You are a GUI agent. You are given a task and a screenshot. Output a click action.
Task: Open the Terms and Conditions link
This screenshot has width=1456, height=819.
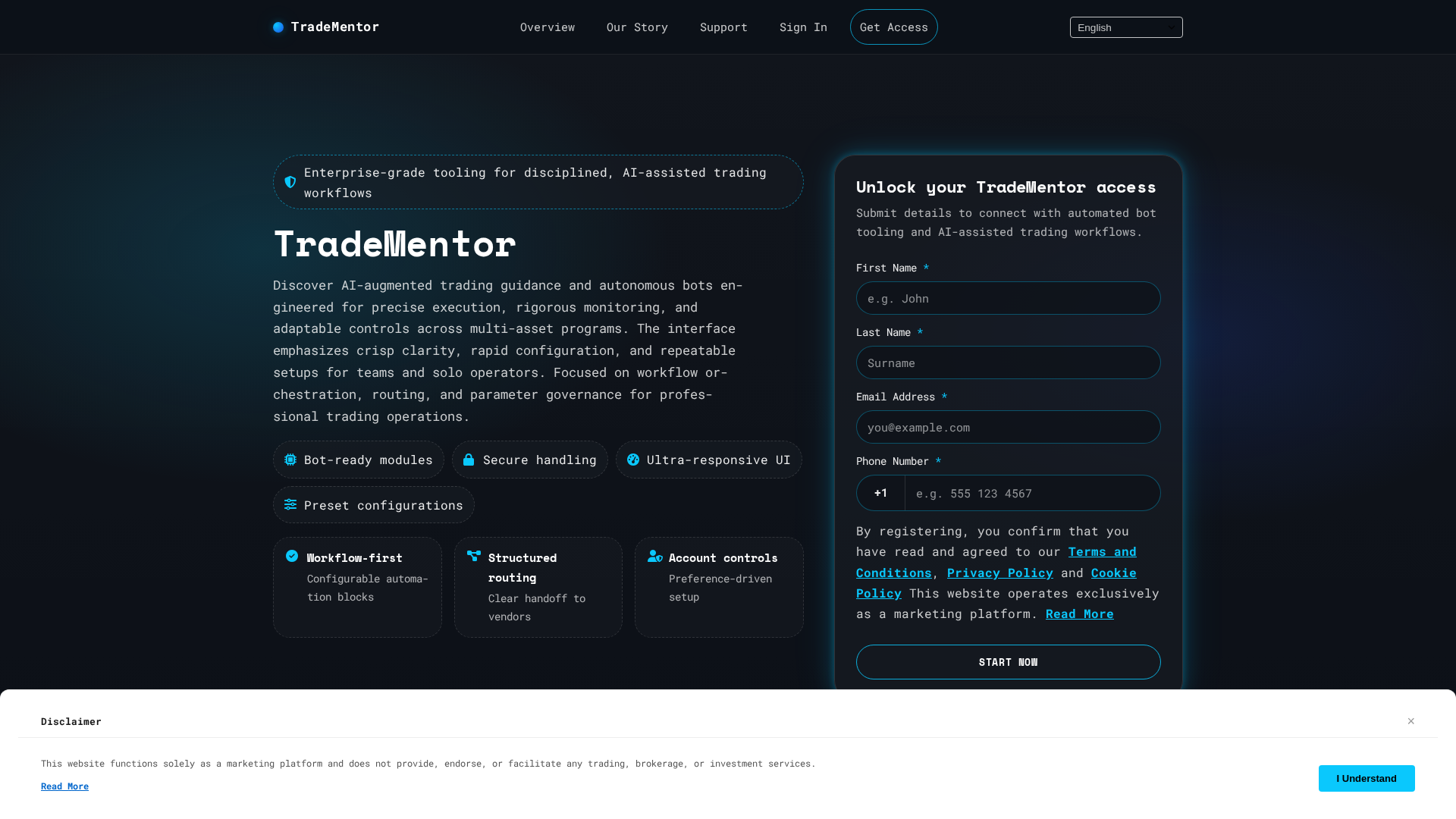996,562
